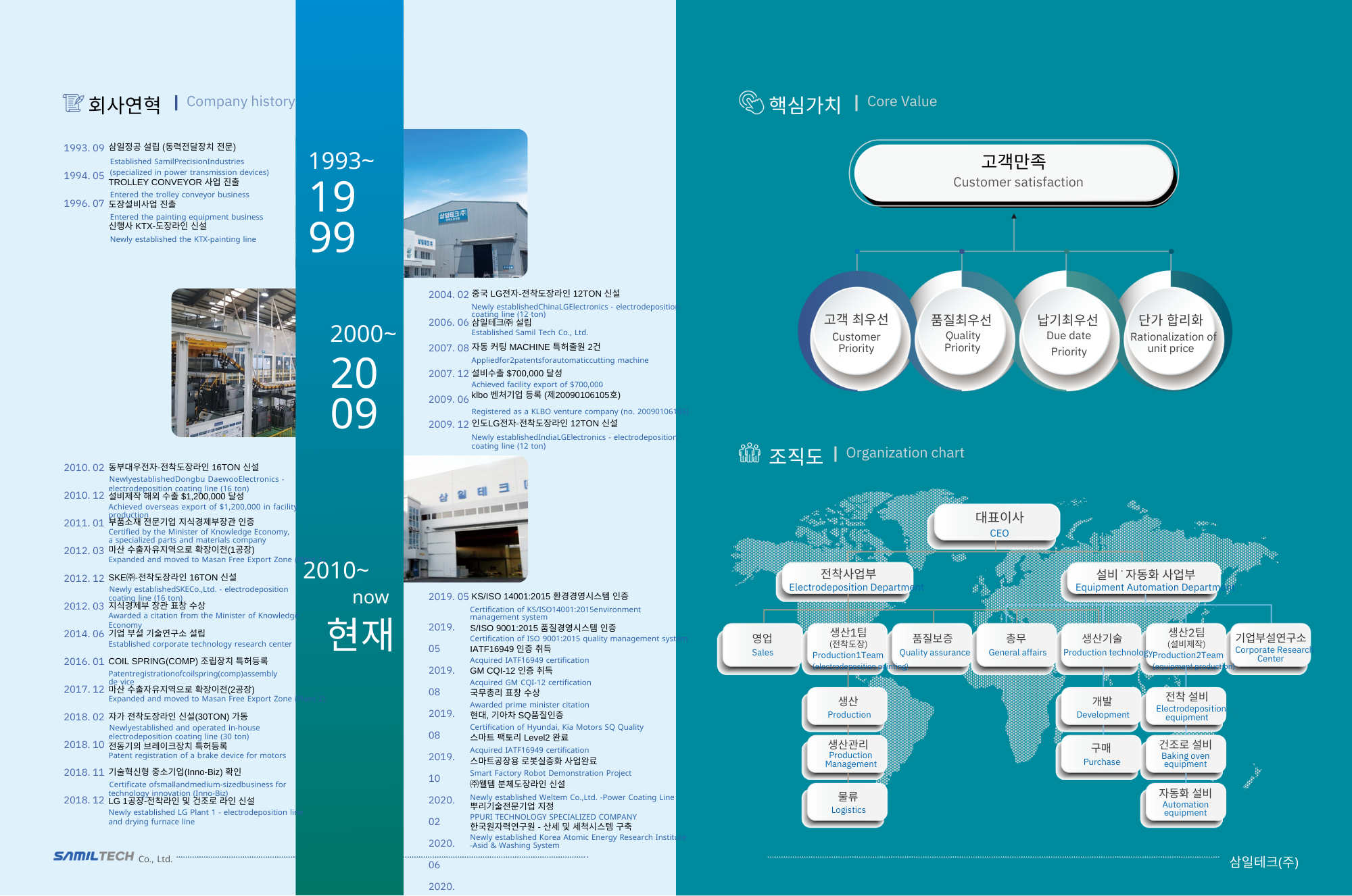Image resolution: width=1352 pixels, height=896 pixels.
Task: Click the Logistics box
Action: tap(848, 803)
